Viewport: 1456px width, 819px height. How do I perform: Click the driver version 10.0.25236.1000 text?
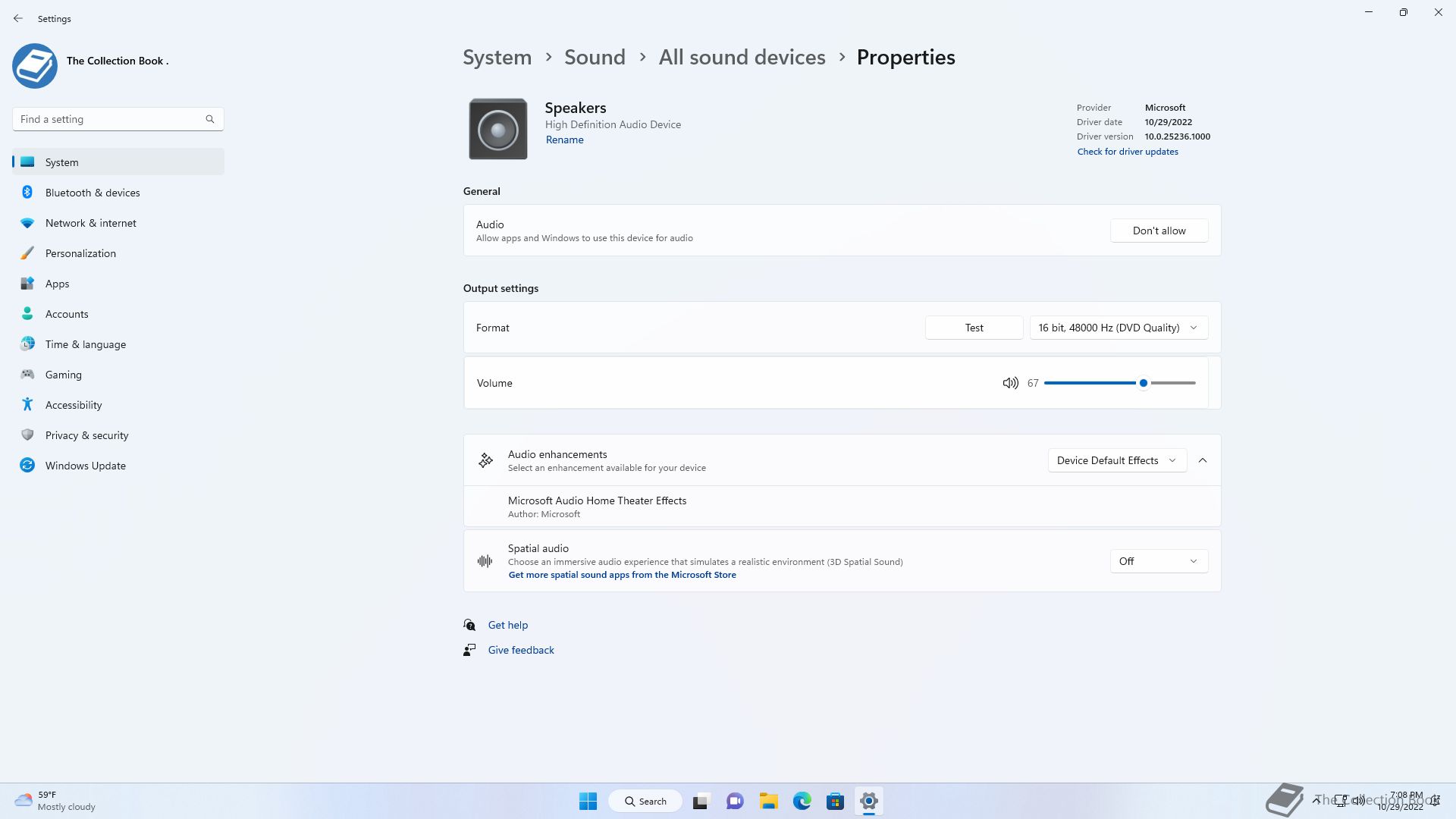pos(1177,136)
